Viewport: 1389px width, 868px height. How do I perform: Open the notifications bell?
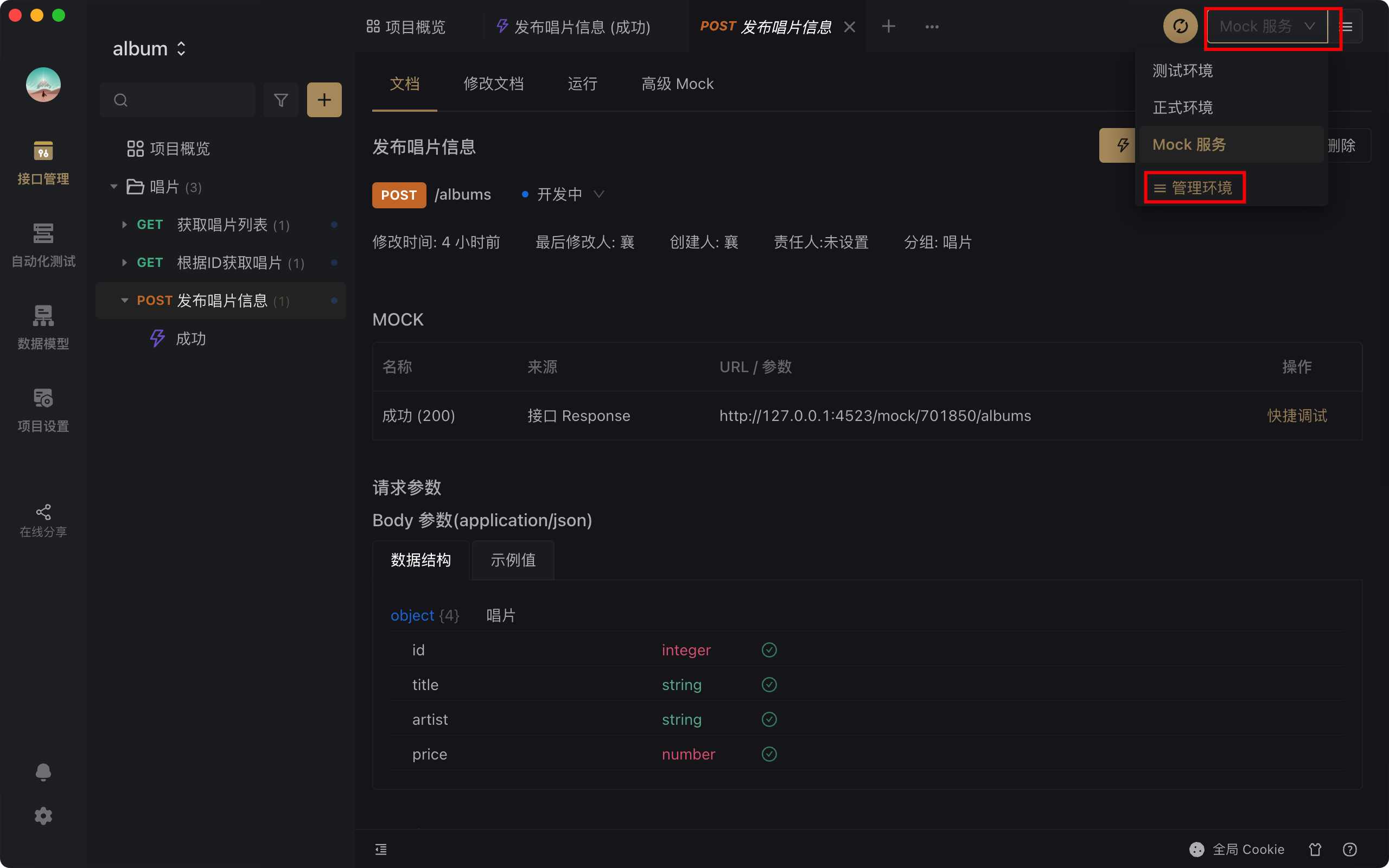[x=43, y=771]
